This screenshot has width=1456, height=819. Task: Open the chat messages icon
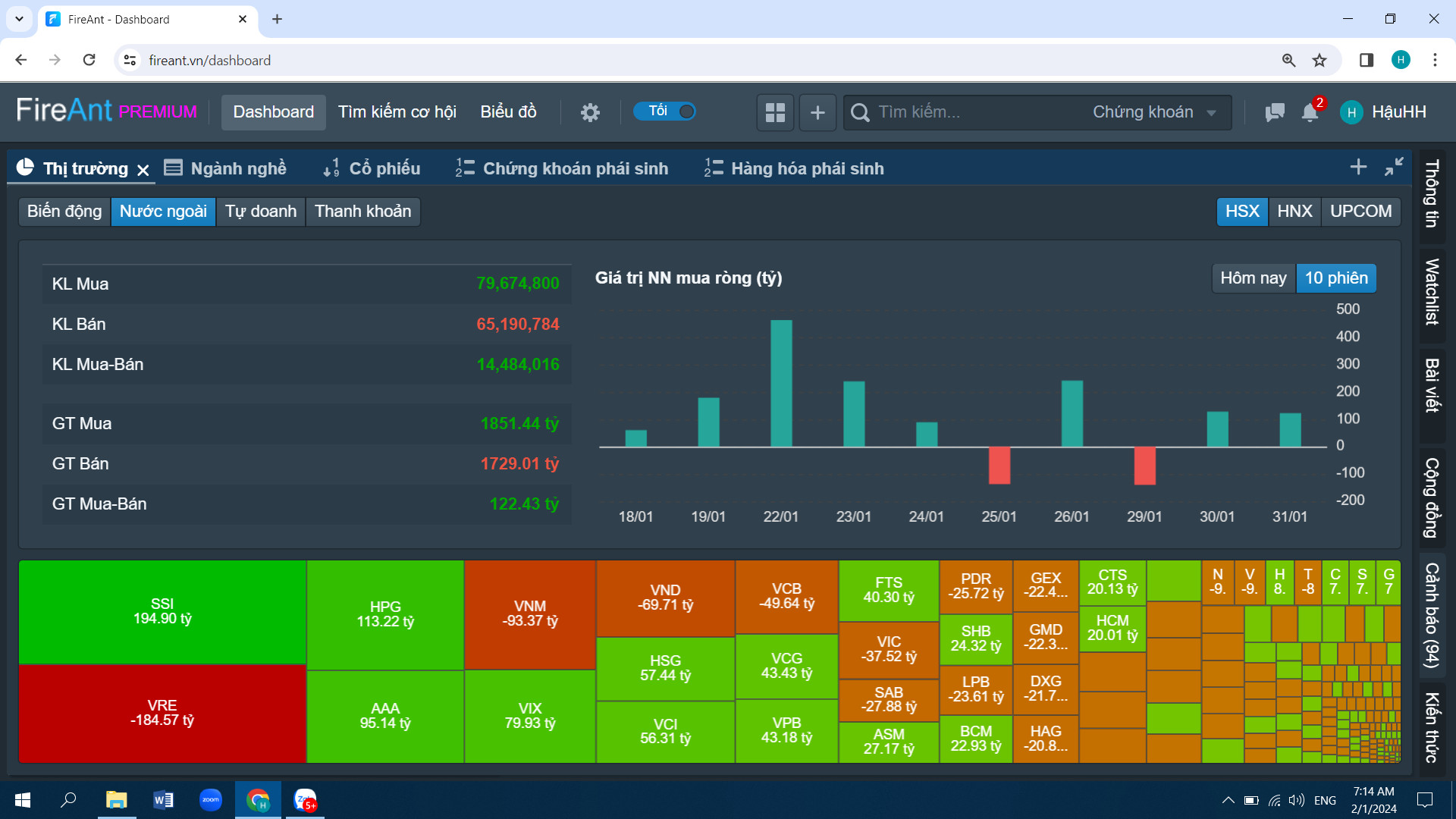click(1275, 112)
